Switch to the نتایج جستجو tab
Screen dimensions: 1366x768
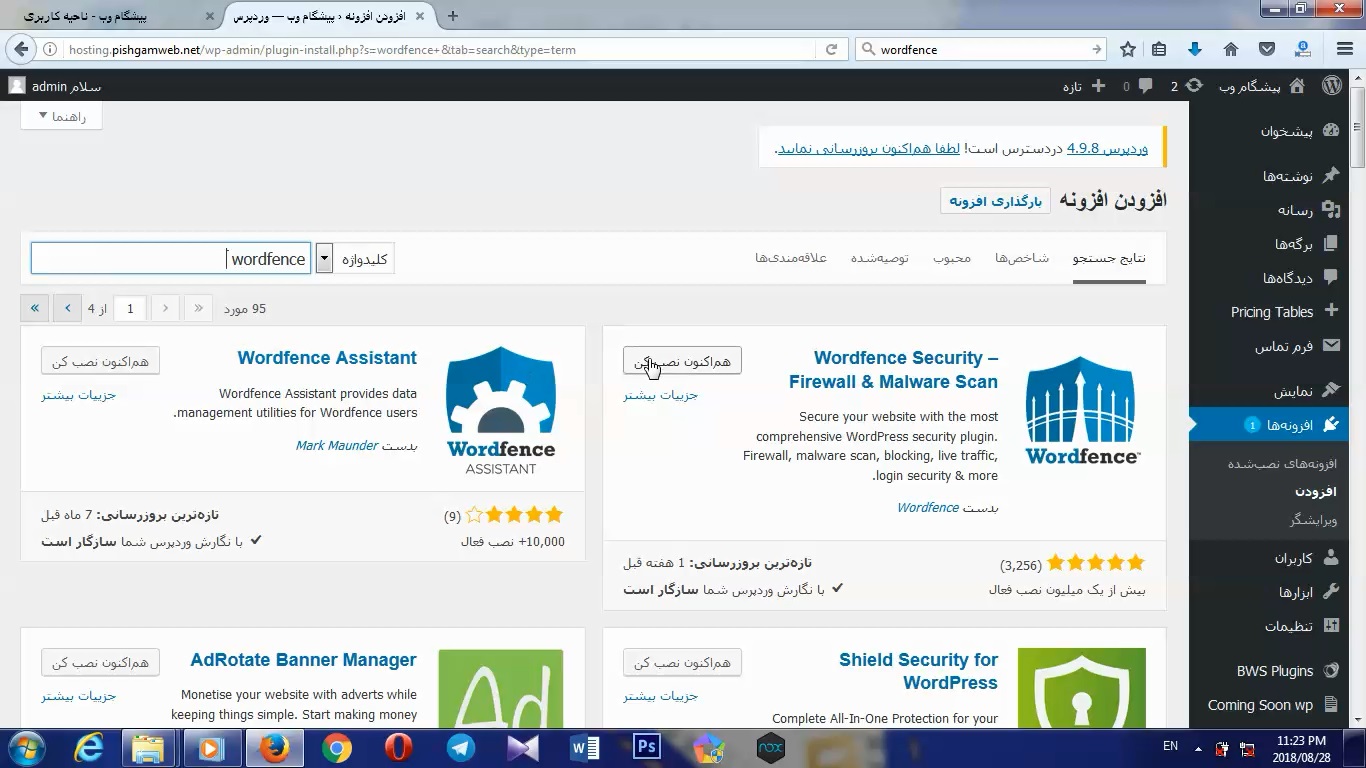click(x=1109, y=258)
